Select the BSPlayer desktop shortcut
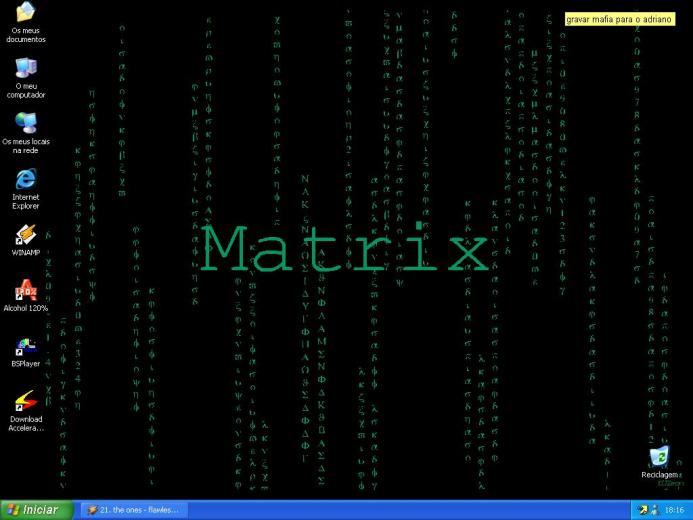Screen dimensions: 693x520 click(26, 346)
